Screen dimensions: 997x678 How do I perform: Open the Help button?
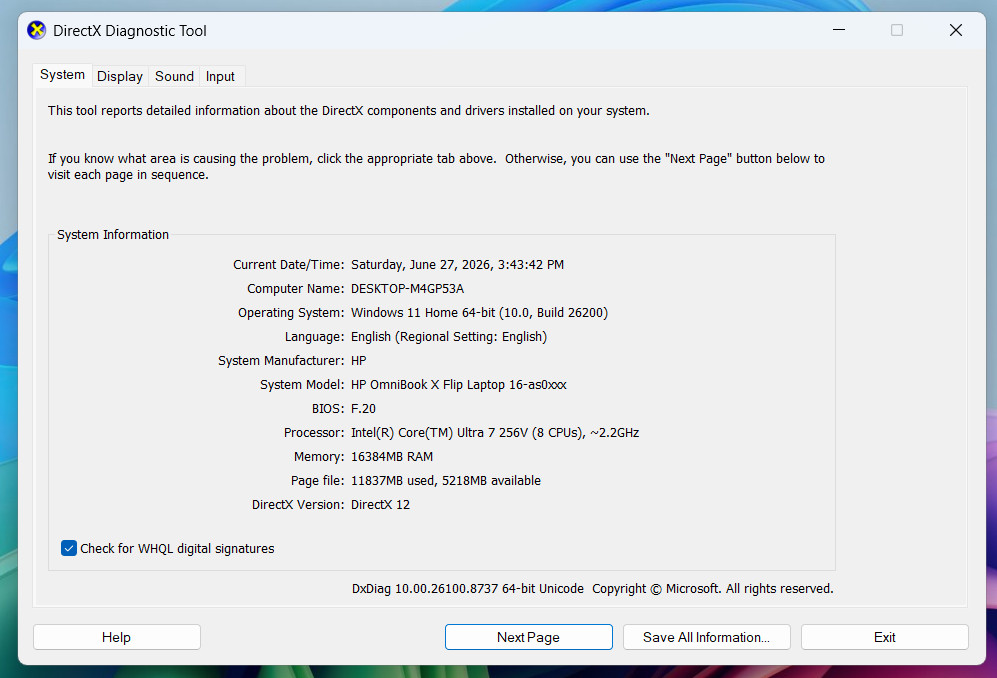(x=116, y=637)
